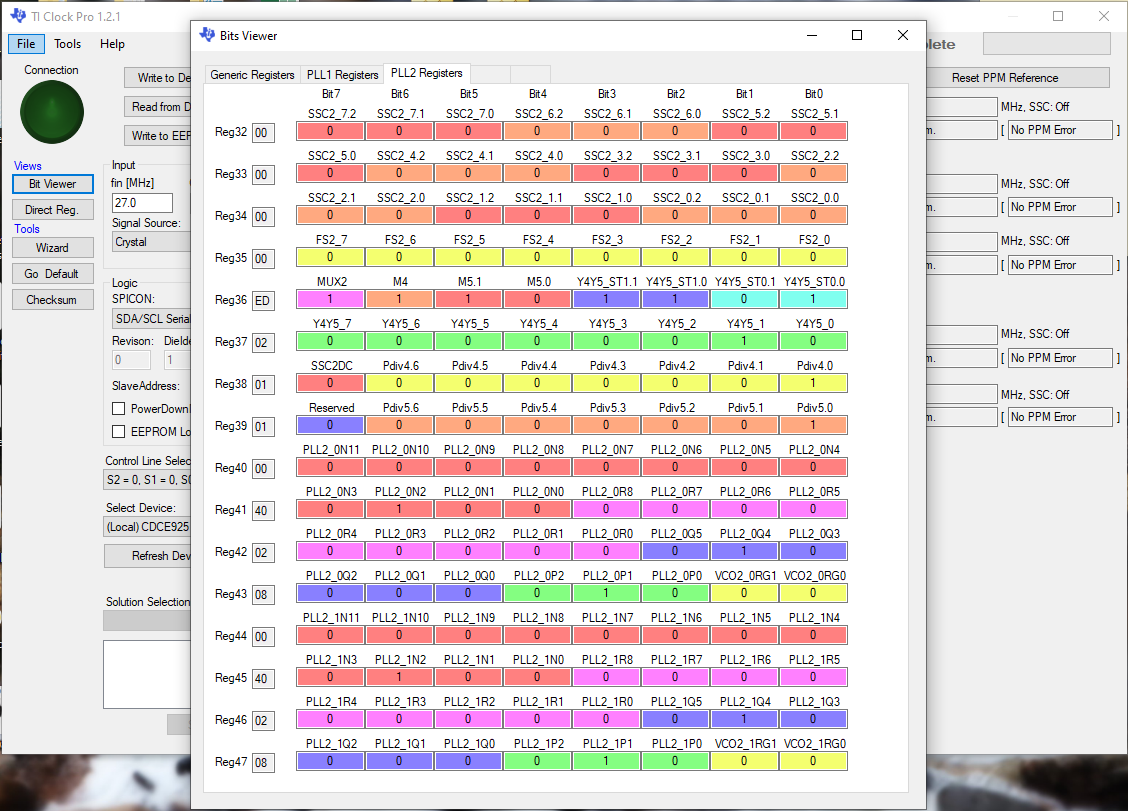The width and height of the screenshot is (1128, 811).
Task: Click the Reg38 hex value field
Action: click(263, 385)
